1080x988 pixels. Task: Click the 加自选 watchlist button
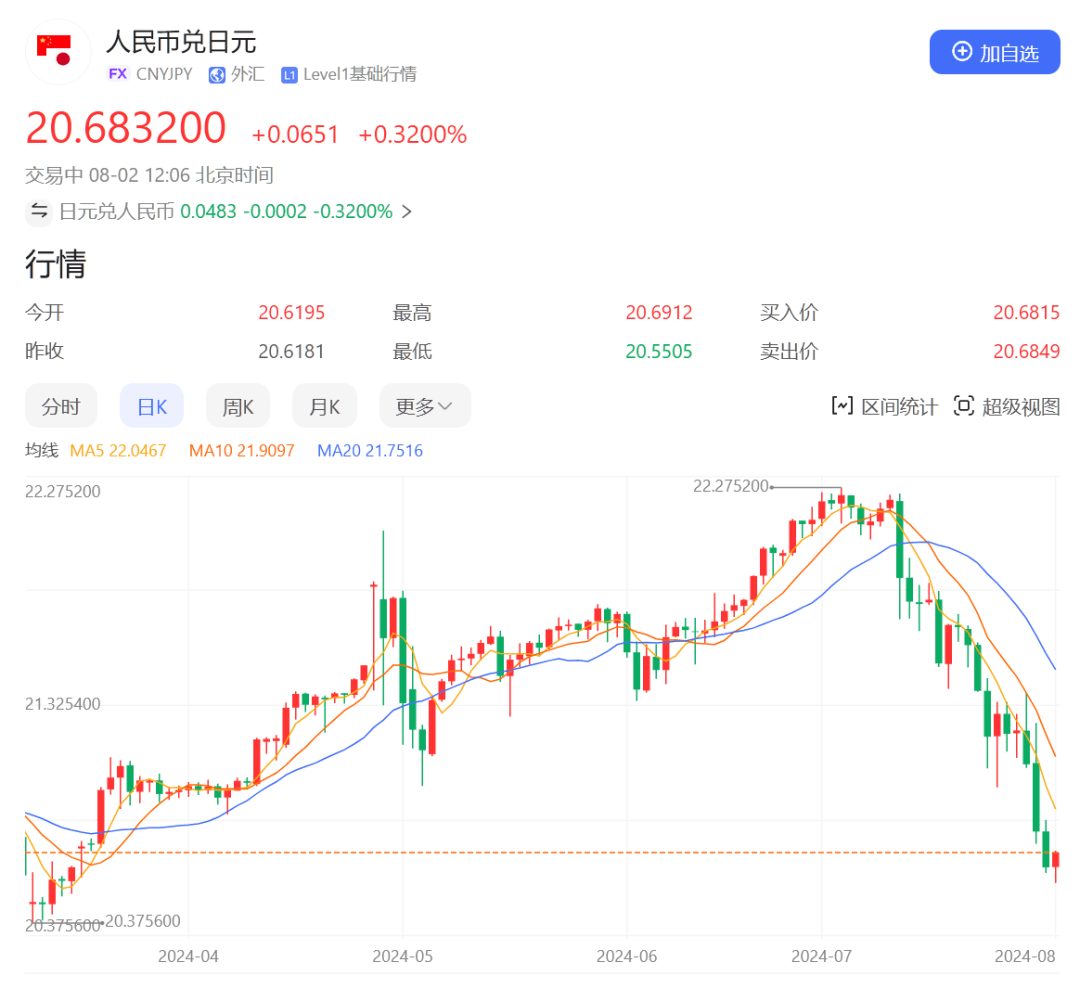point(994,52)
